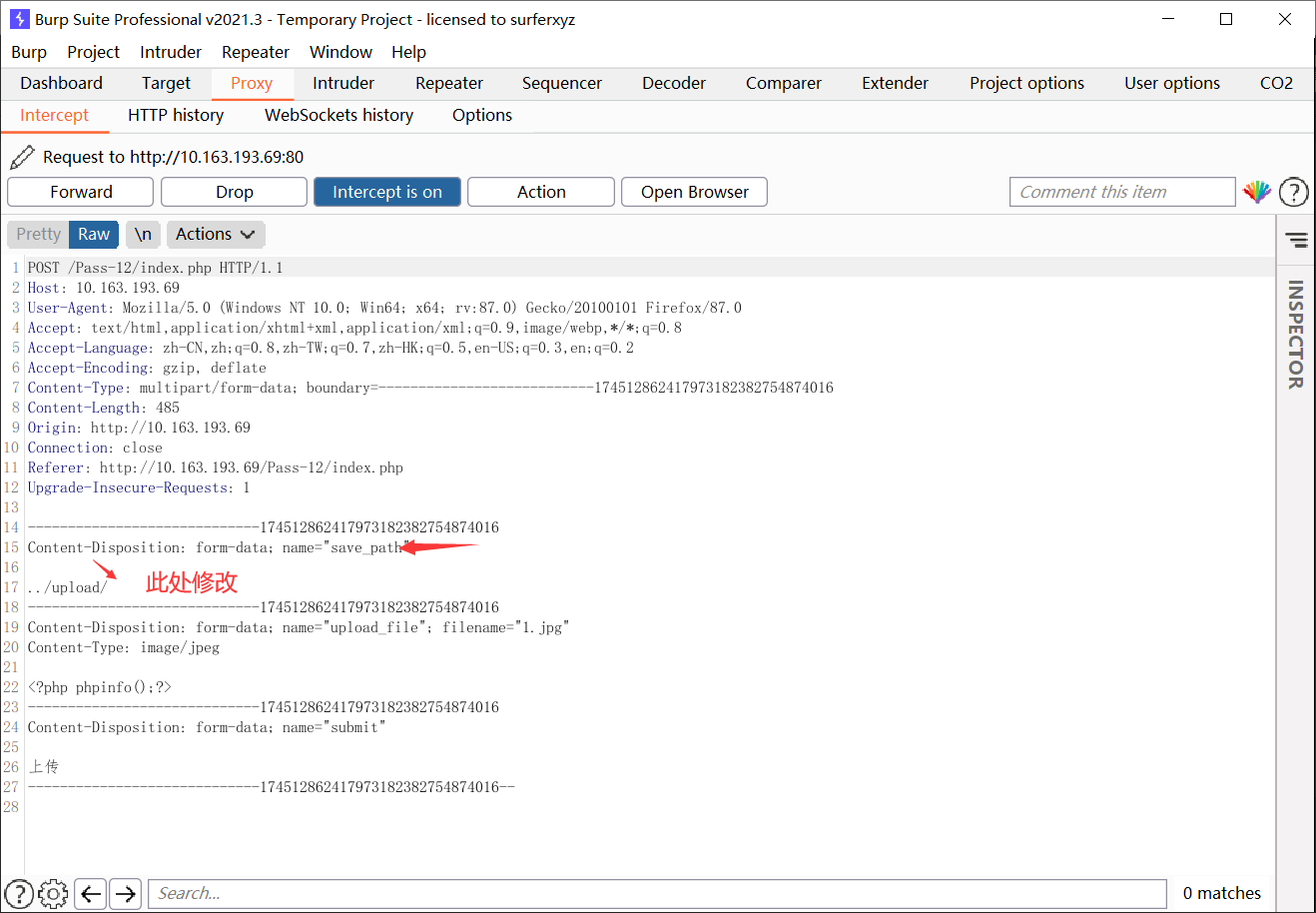1316x913 pixels.
Task: Toggle the \n non-printable characters button
Action: coord(143,234)
